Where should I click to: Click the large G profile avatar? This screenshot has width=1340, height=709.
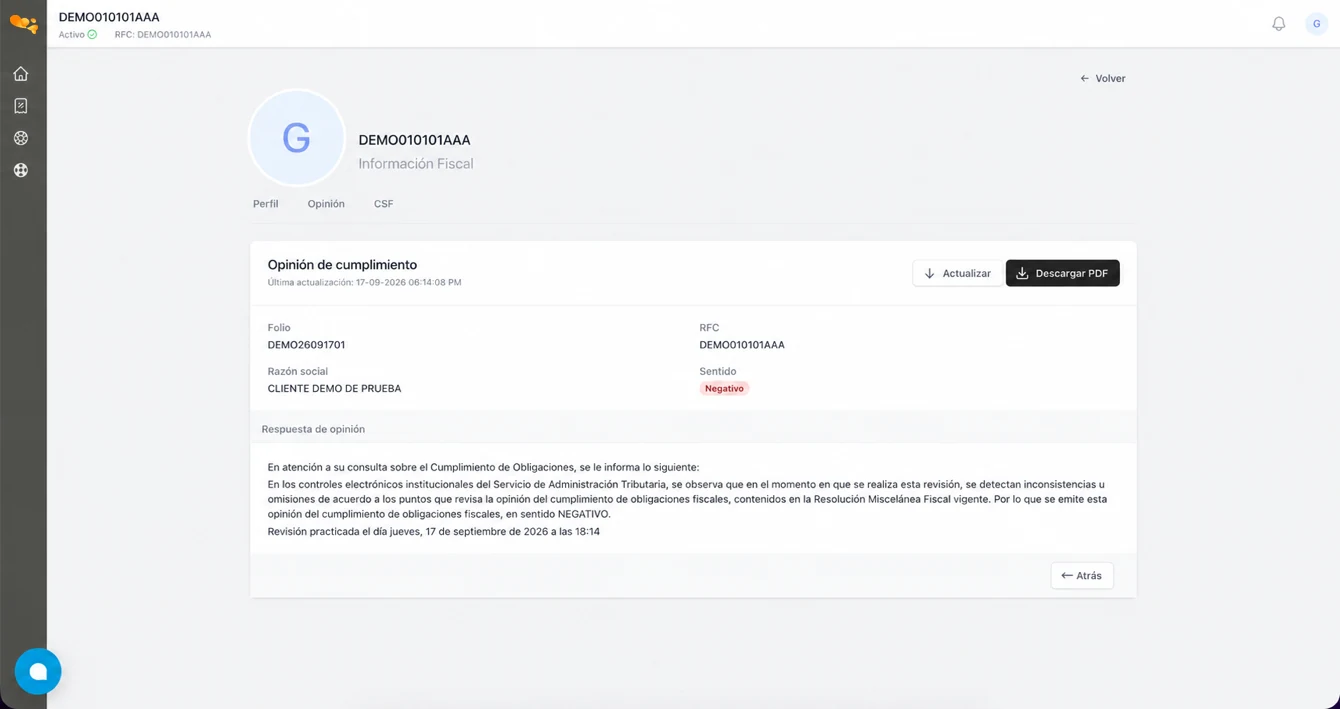coord(296,138)
